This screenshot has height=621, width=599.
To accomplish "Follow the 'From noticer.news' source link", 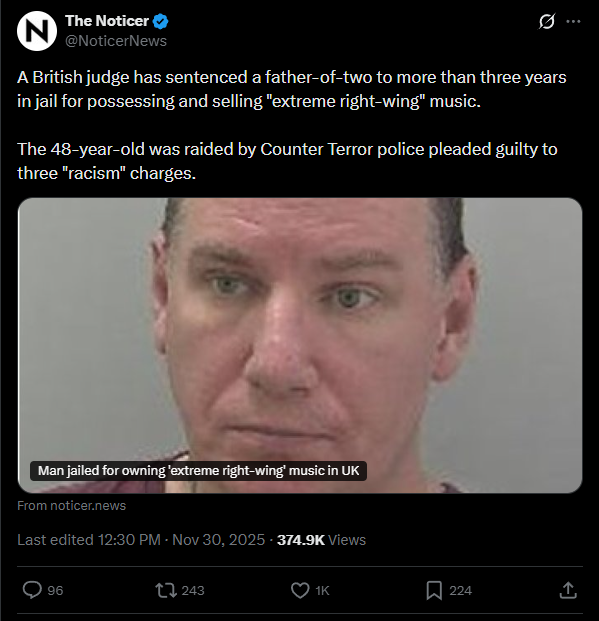I will (x=72, y=506).
